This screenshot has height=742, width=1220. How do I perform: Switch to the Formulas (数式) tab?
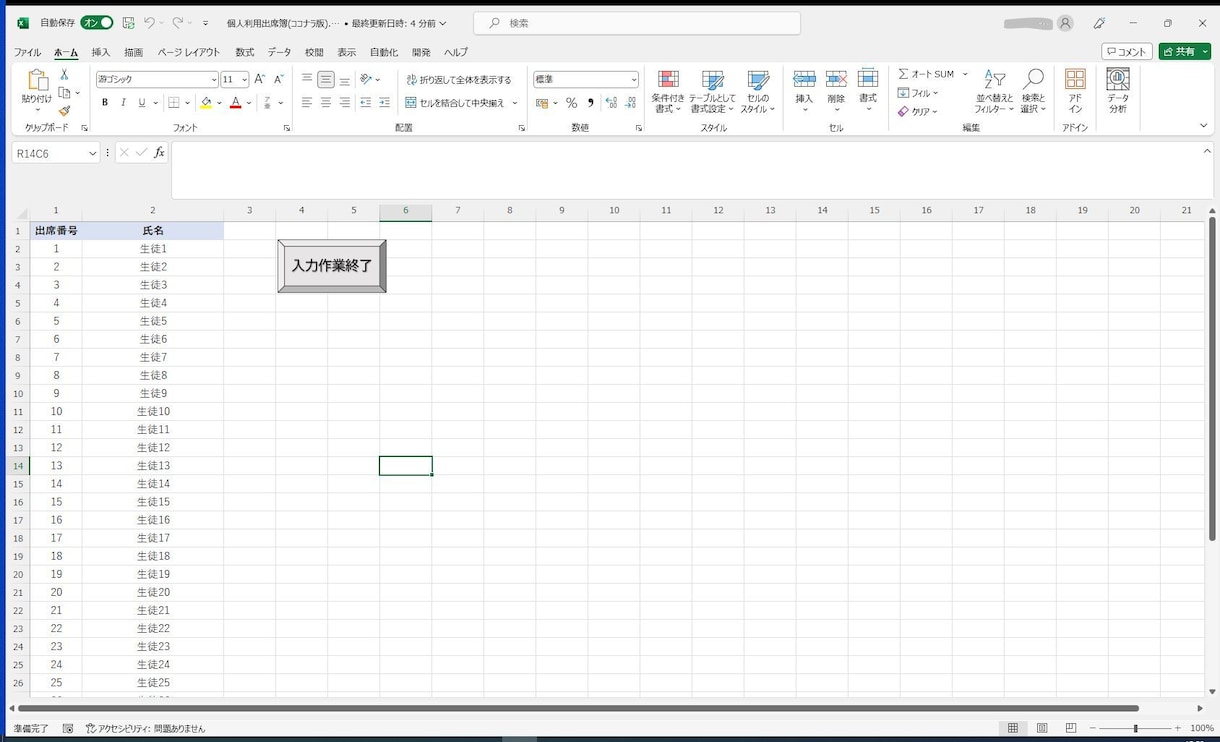coord(245,52)
